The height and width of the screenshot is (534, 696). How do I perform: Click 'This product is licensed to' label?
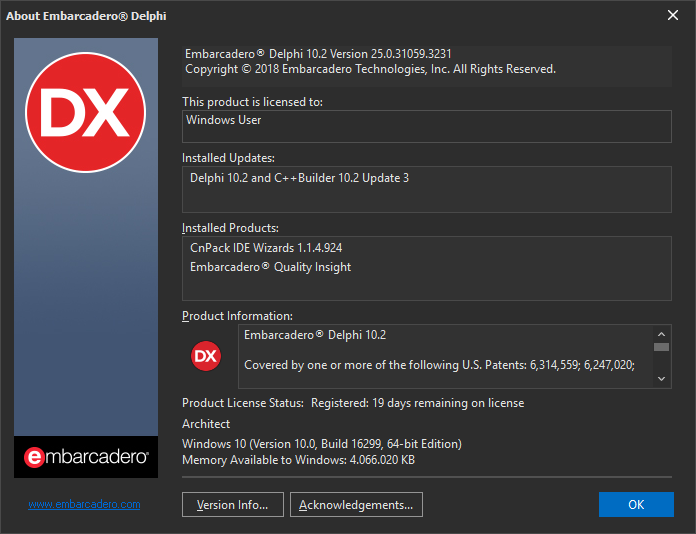point(253,102)
